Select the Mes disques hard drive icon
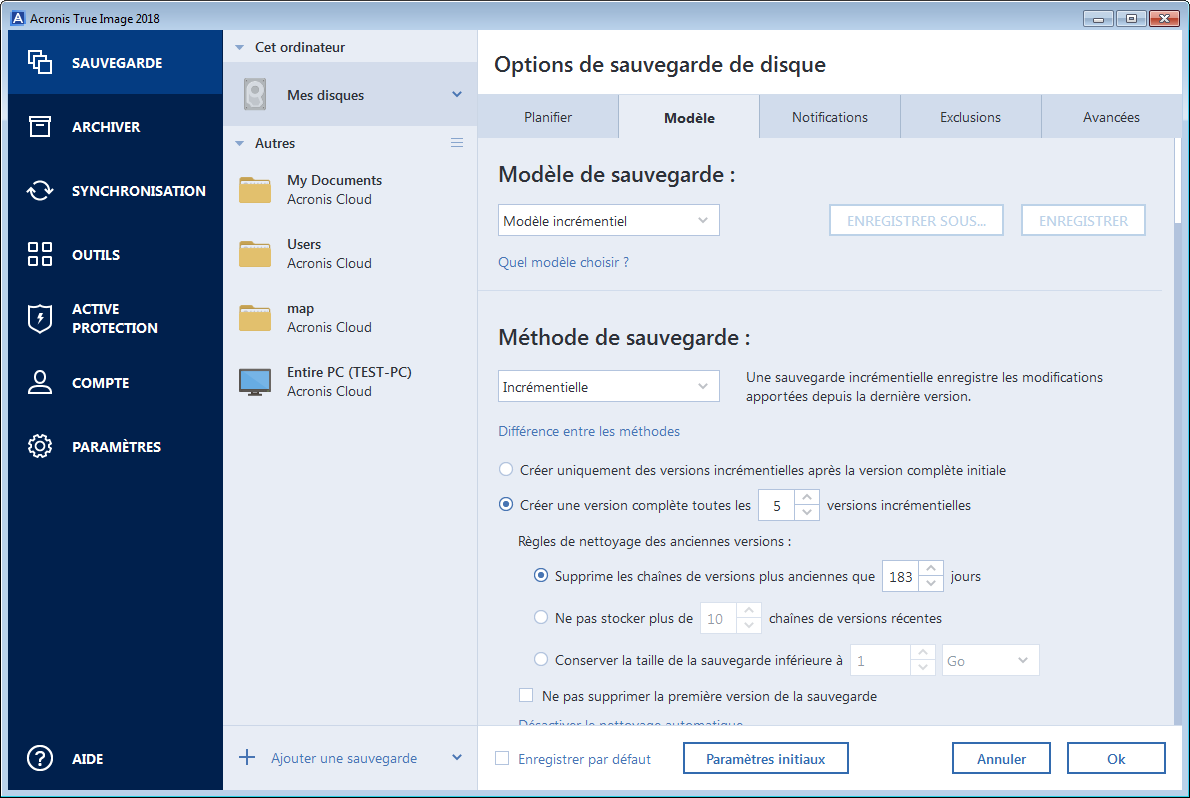This screenshot has height=798, width=1190. (255, 95)
